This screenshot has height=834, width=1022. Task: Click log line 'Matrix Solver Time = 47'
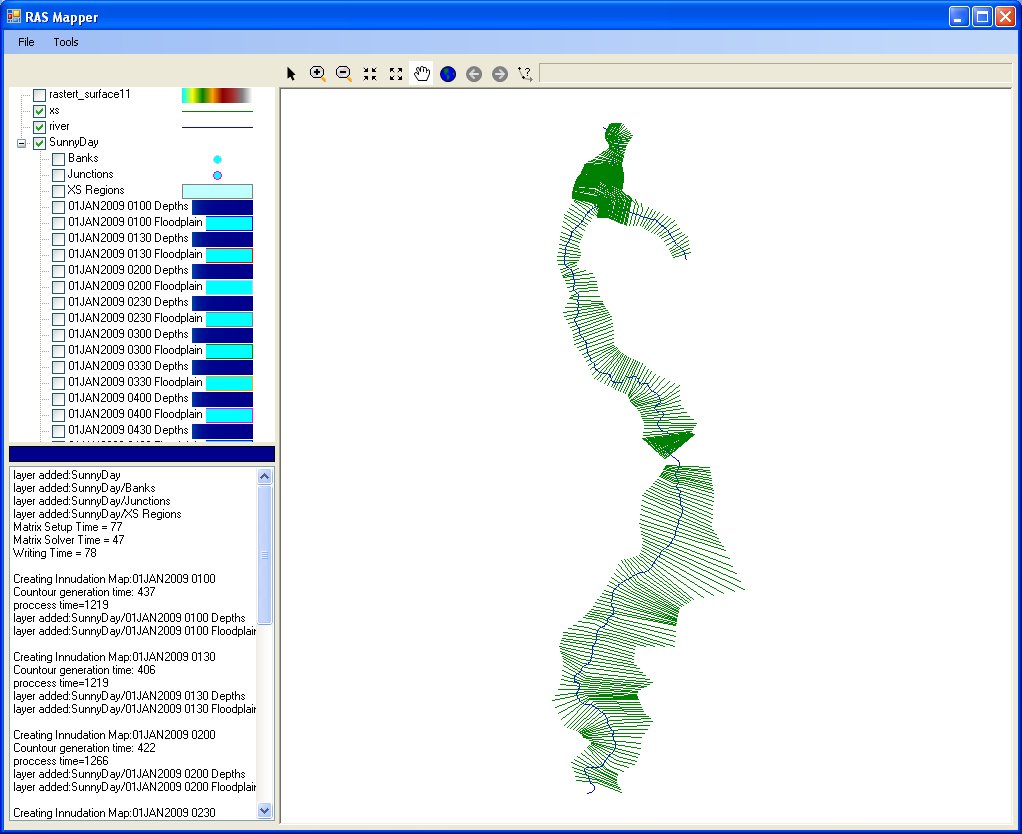point(68,539)
